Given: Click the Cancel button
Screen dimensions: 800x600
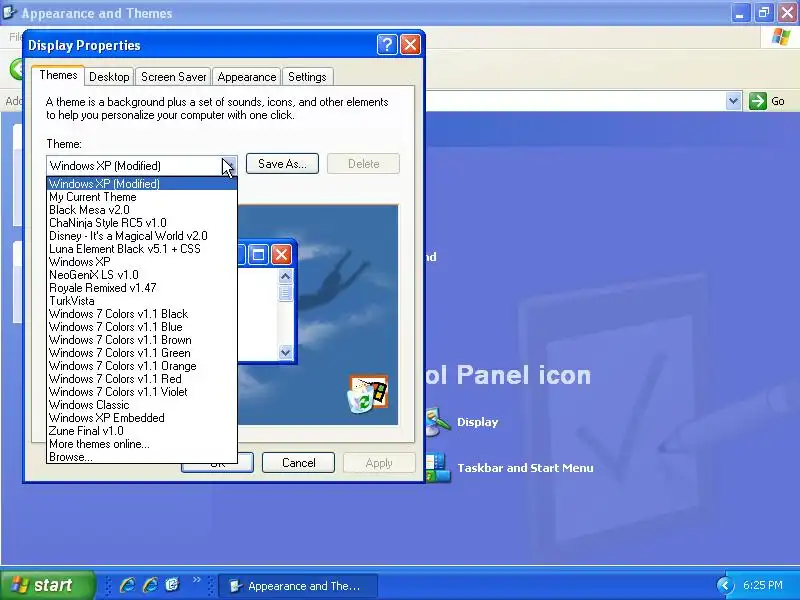Looking at the screenshot, I should (298, 463).
